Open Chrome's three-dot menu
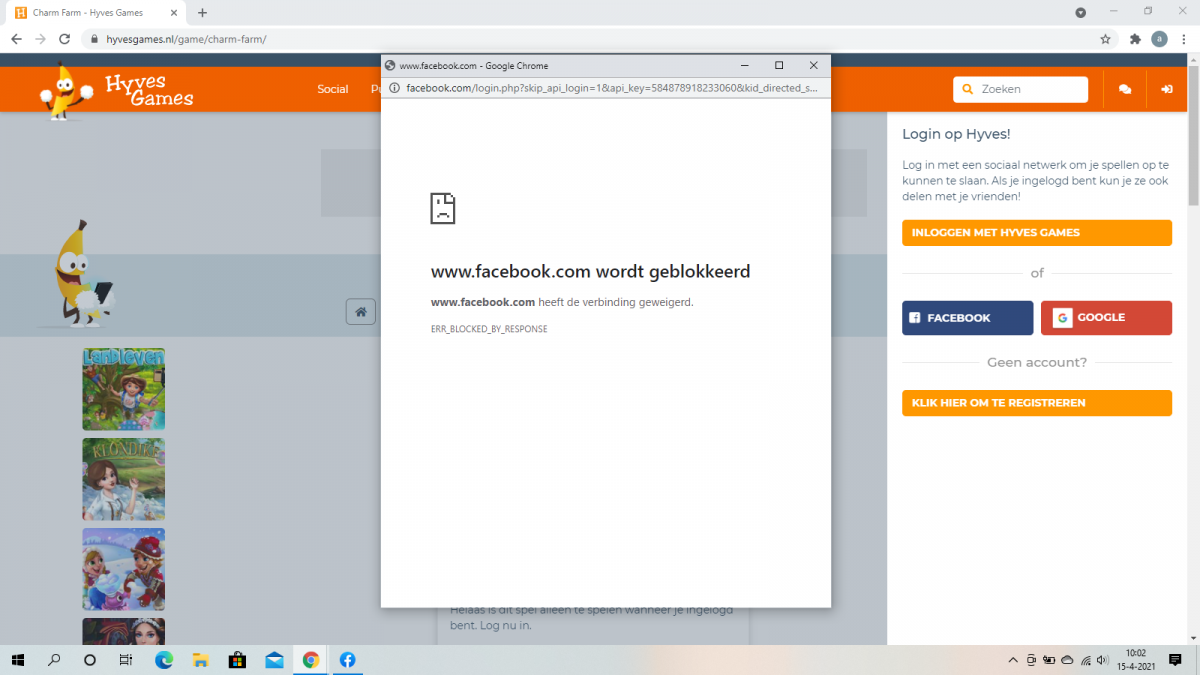Image resolution: width=1200 pixels, height=675 pixels. pos(1184,39)
